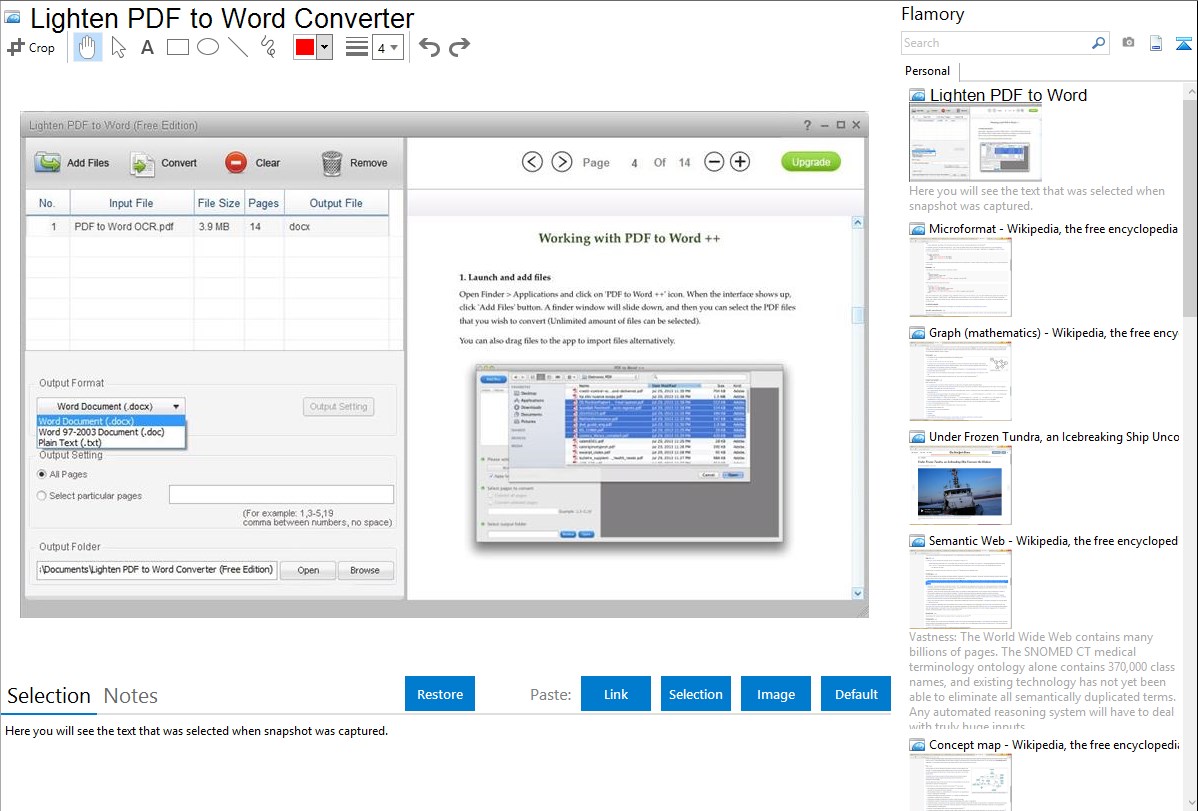Switch to the Personal tab
Viewport: 1198px width, 811px height.
[927, 70]
